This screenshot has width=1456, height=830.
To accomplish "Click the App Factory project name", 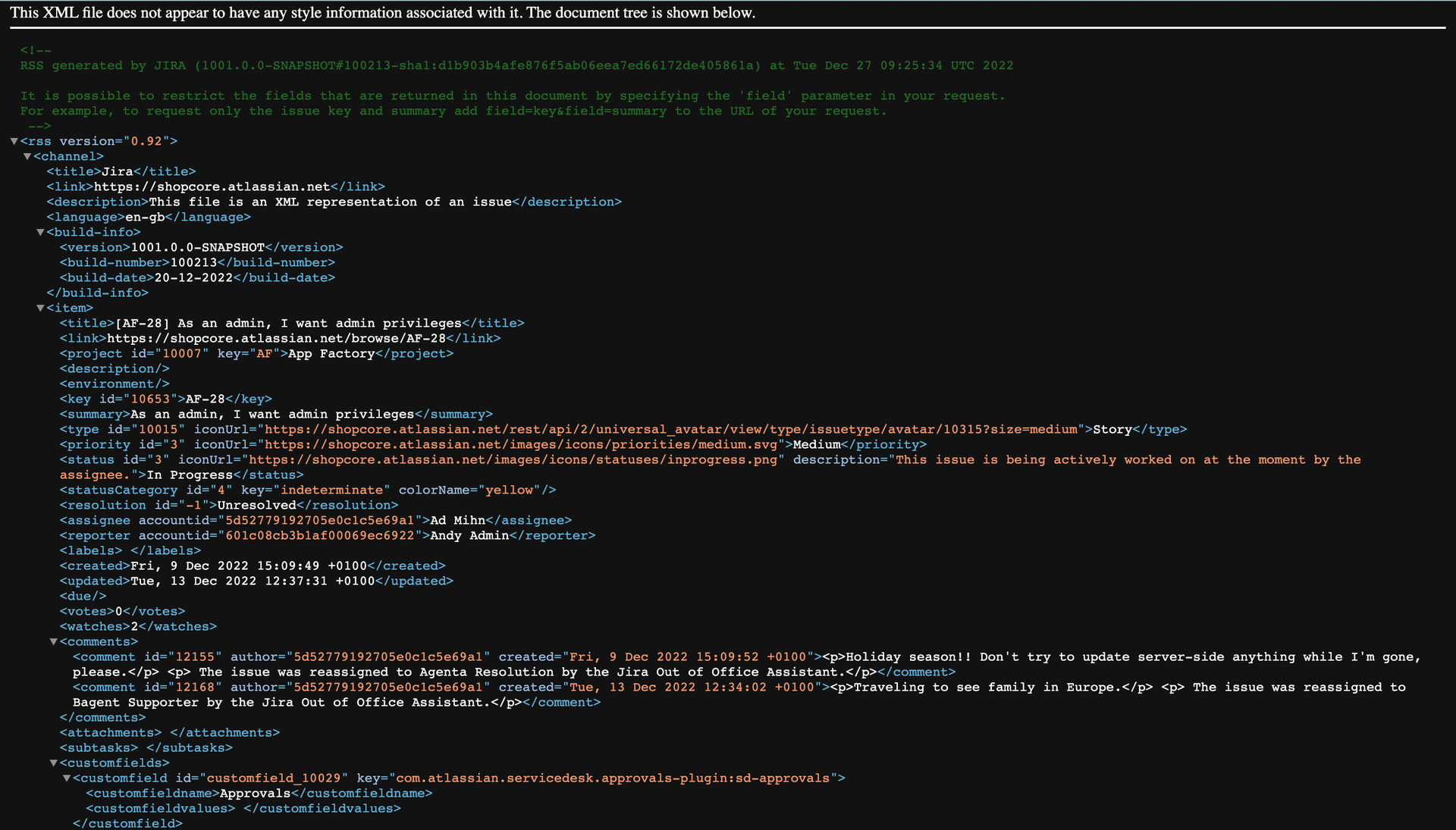I will pos(331,353).
